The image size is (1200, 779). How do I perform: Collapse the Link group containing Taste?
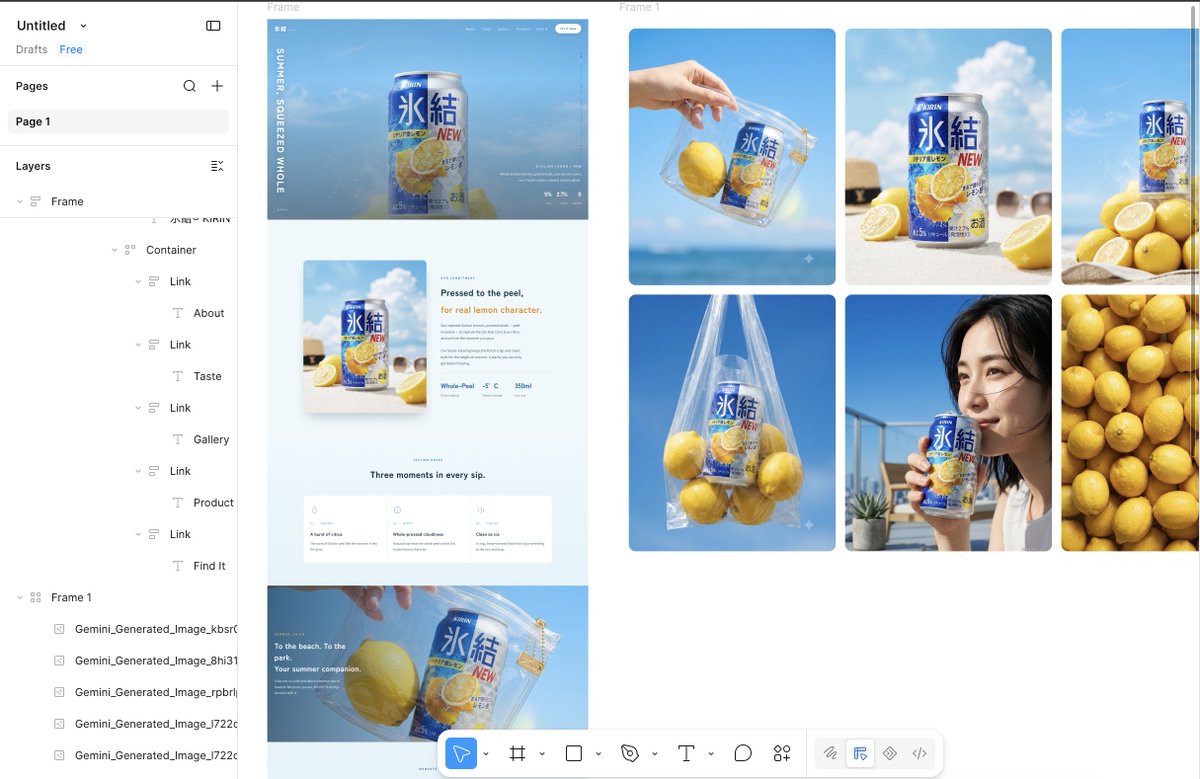coord(138,345)
